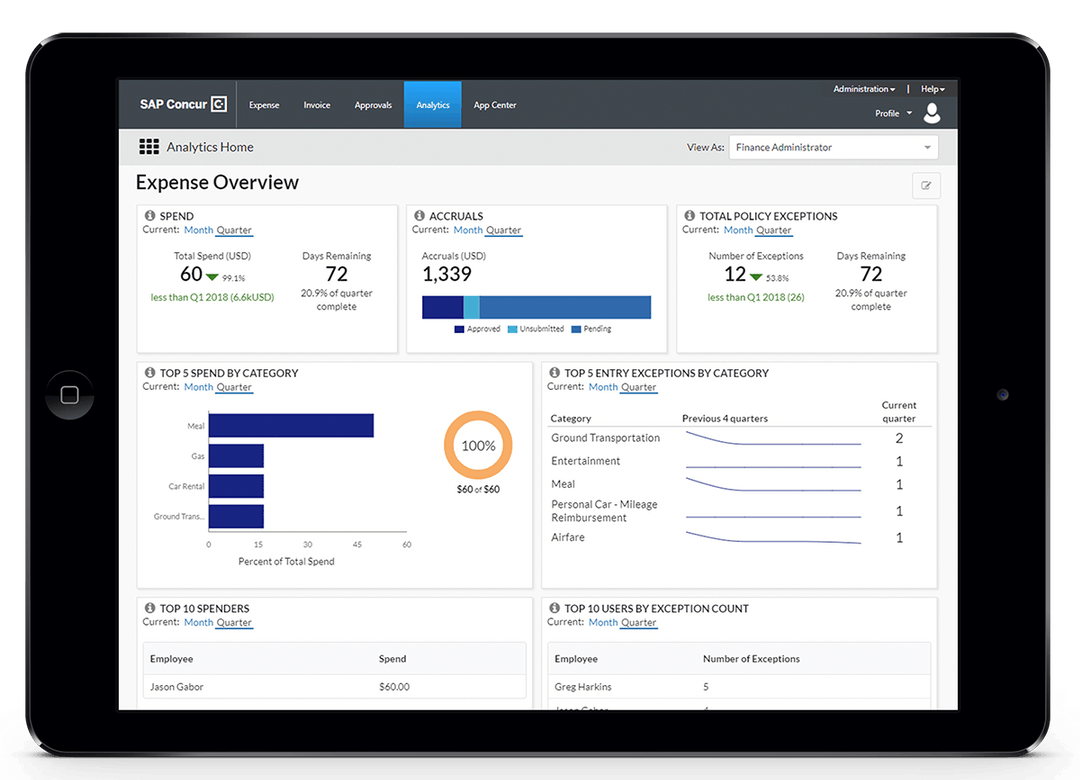Expand the Help menu

pyautogui.click(x=930, y=89)
